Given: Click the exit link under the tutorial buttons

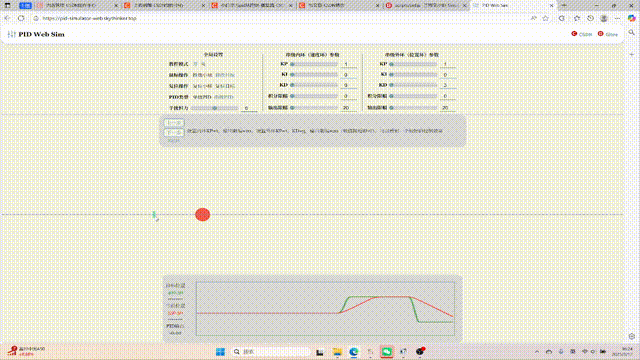Looking at the screenshot, I should 173,140.
